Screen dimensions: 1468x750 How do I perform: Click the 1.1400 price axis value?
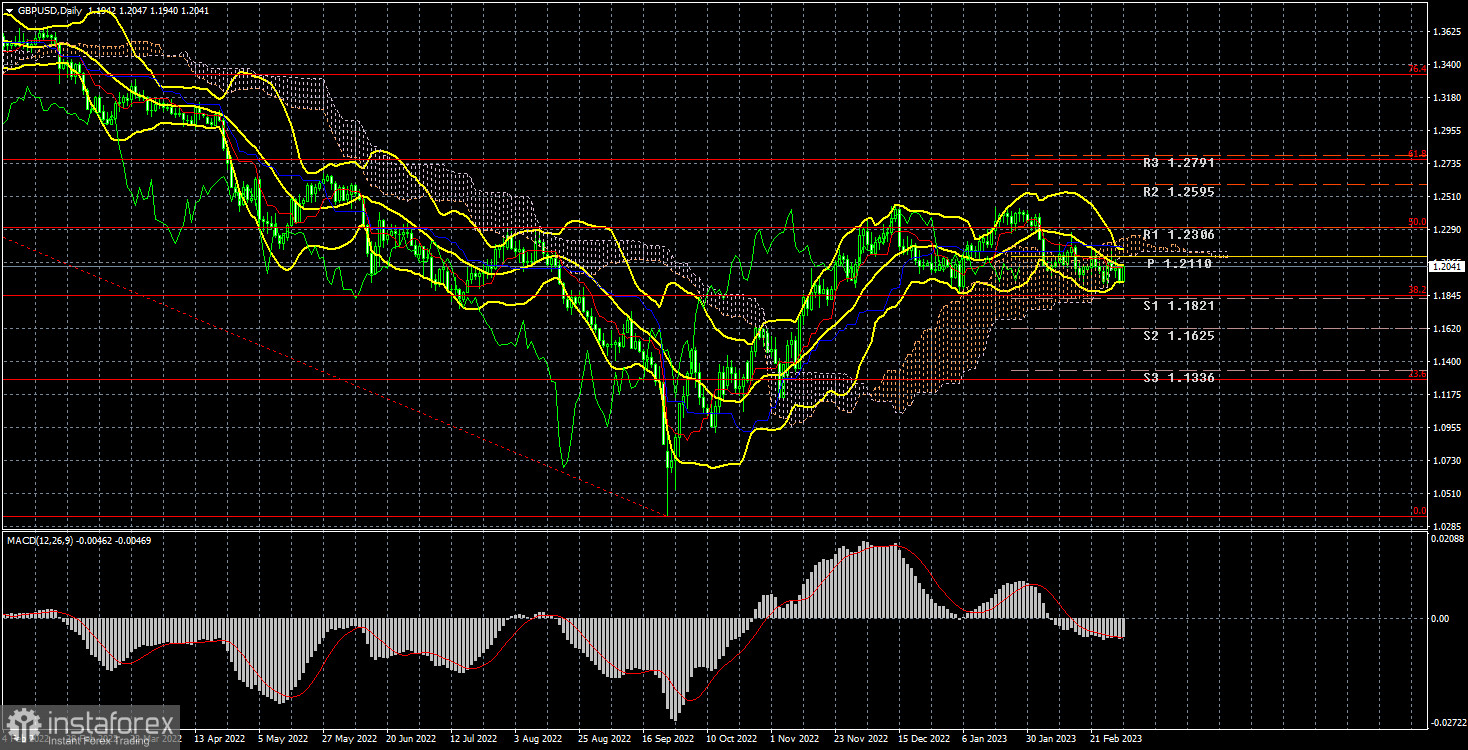pyautogui.click(x=1446, y=362)
